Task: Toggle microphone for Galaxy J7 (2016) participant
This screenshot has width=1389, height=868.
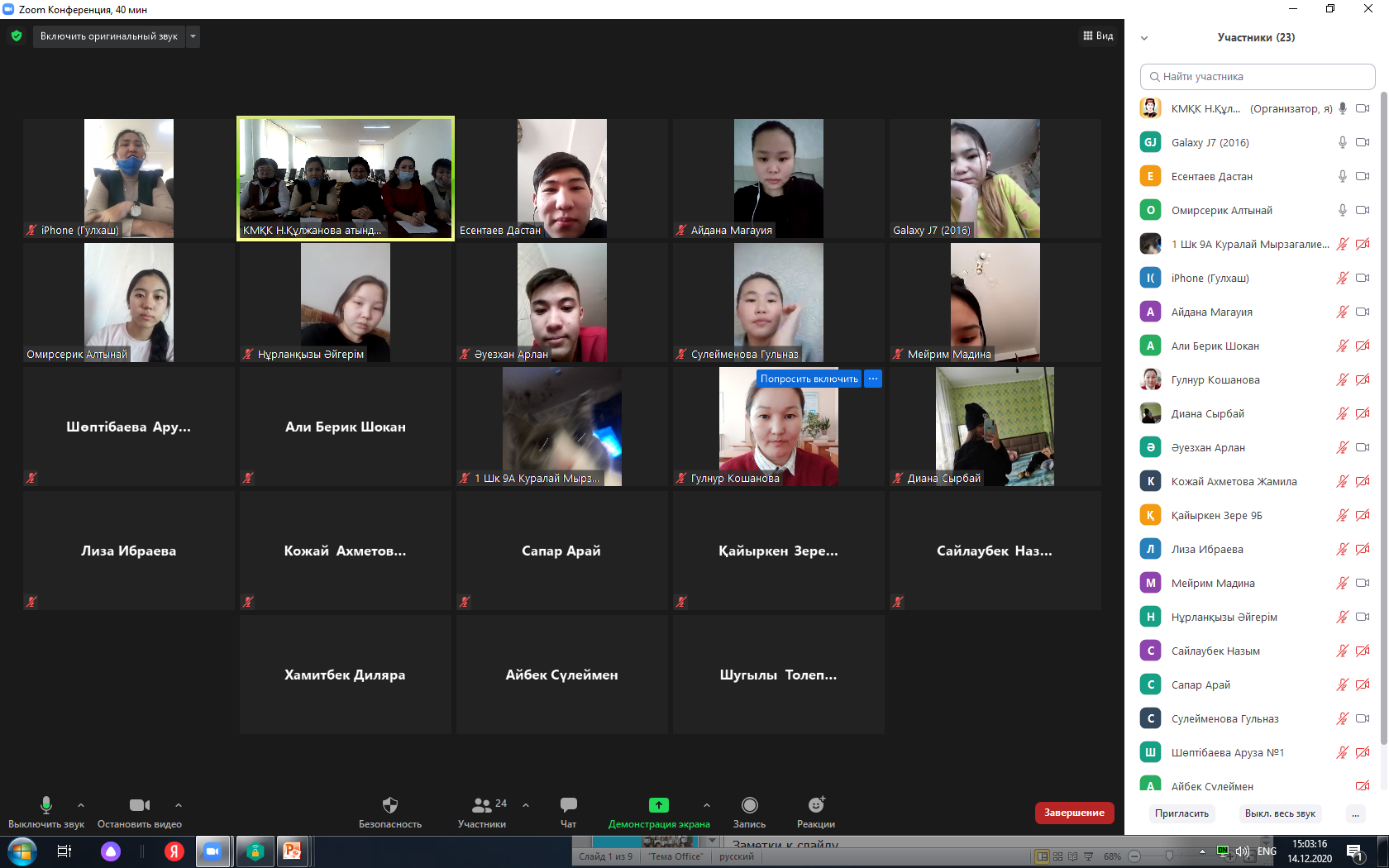Action: click(1343, 142)
